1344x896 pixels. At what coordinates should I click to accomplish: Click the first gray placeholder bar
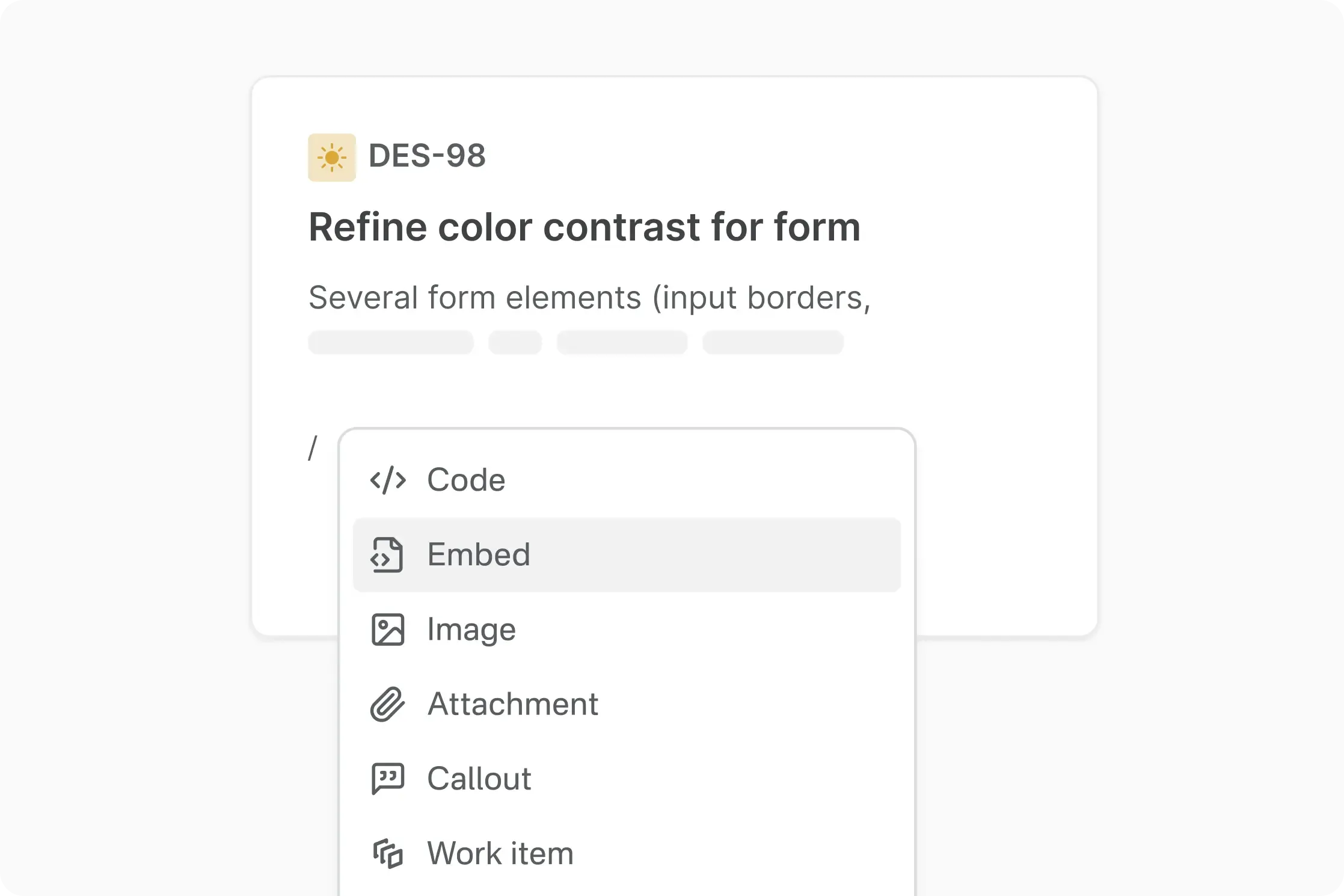[391, 342]
